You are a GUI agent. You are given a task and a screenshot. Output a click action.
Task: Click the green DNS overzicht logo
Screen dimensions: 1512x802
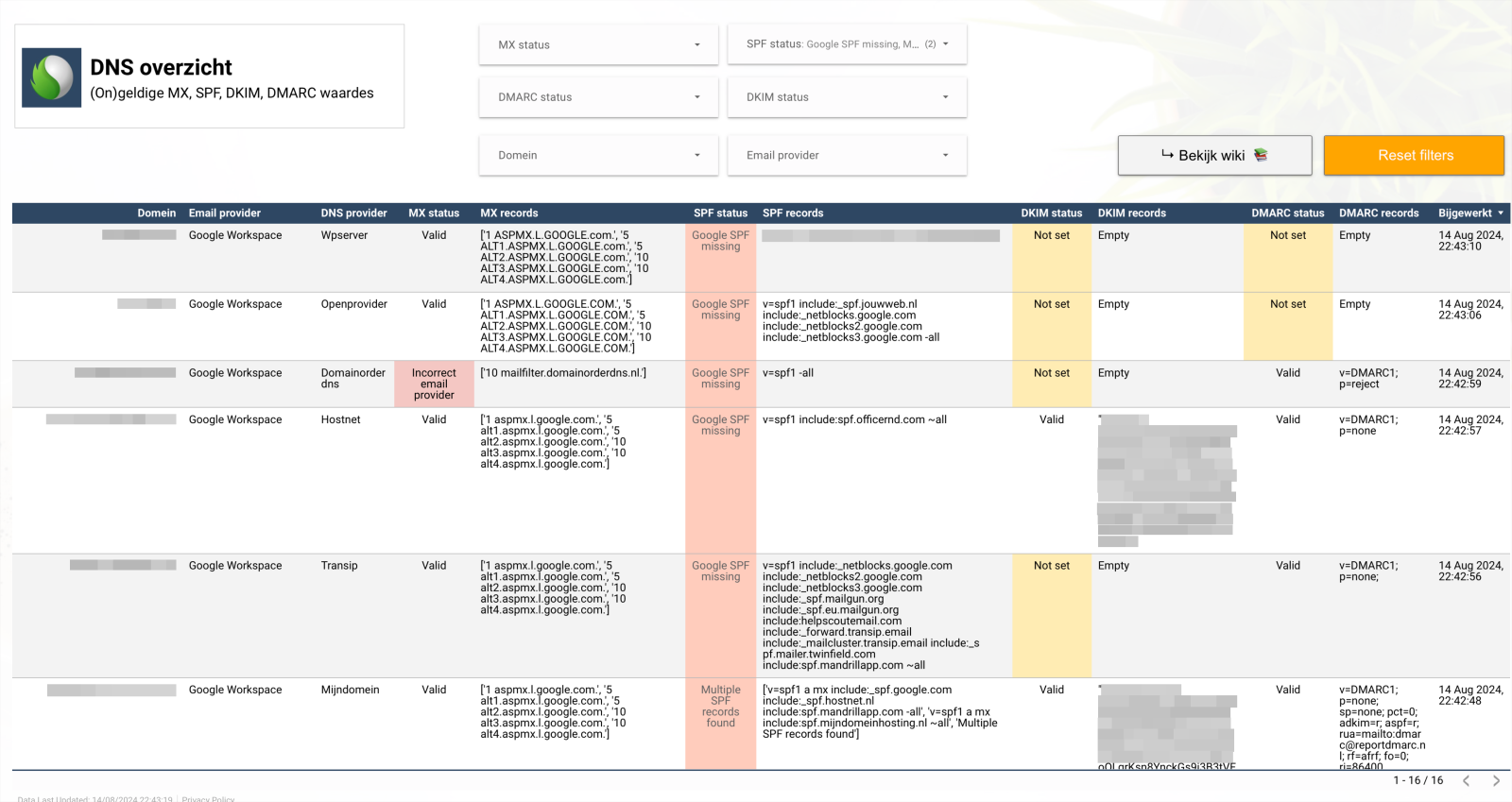tap(52, 77)
